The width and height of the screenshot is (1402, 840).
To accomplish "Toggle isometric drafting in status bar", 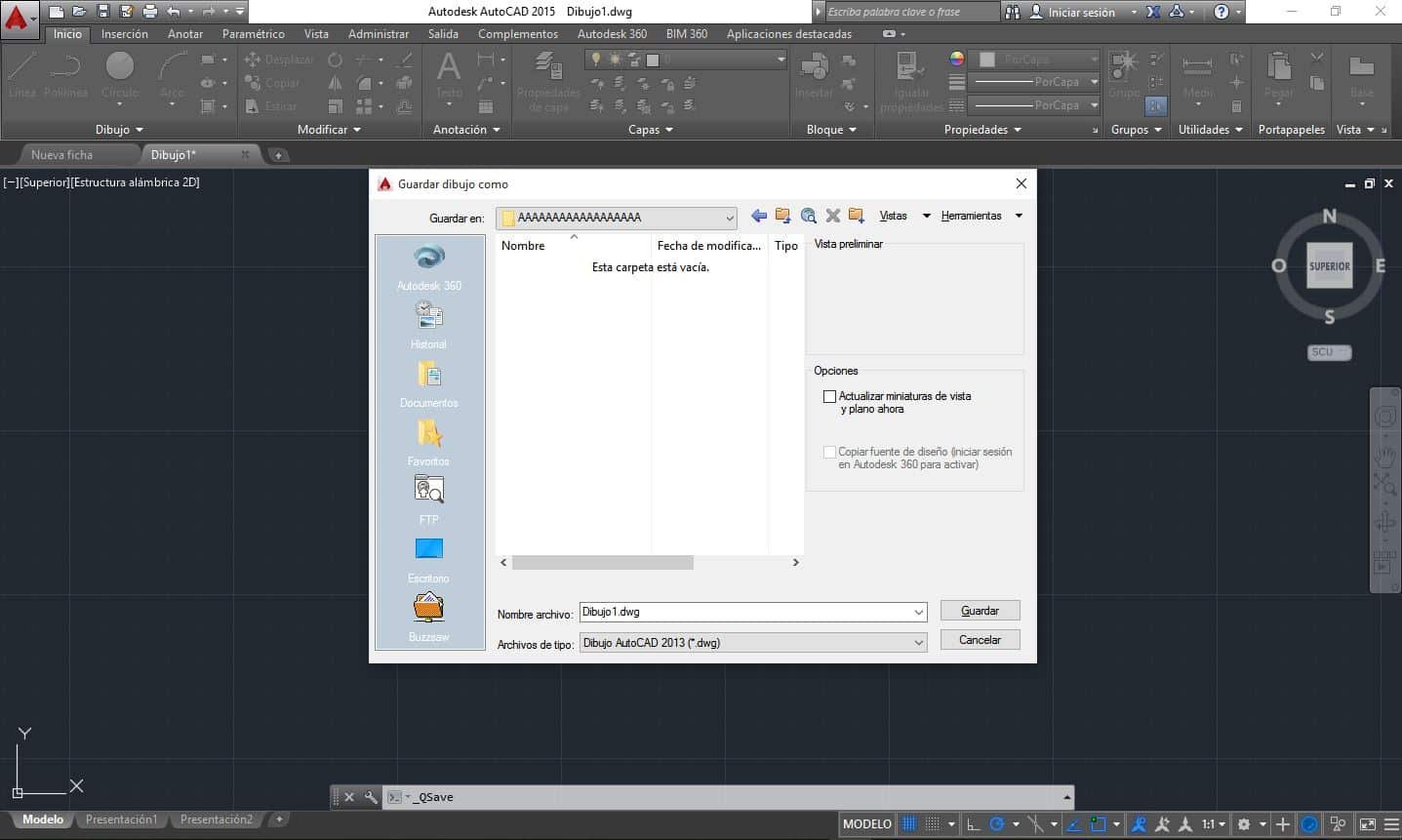I will 1035,824.
